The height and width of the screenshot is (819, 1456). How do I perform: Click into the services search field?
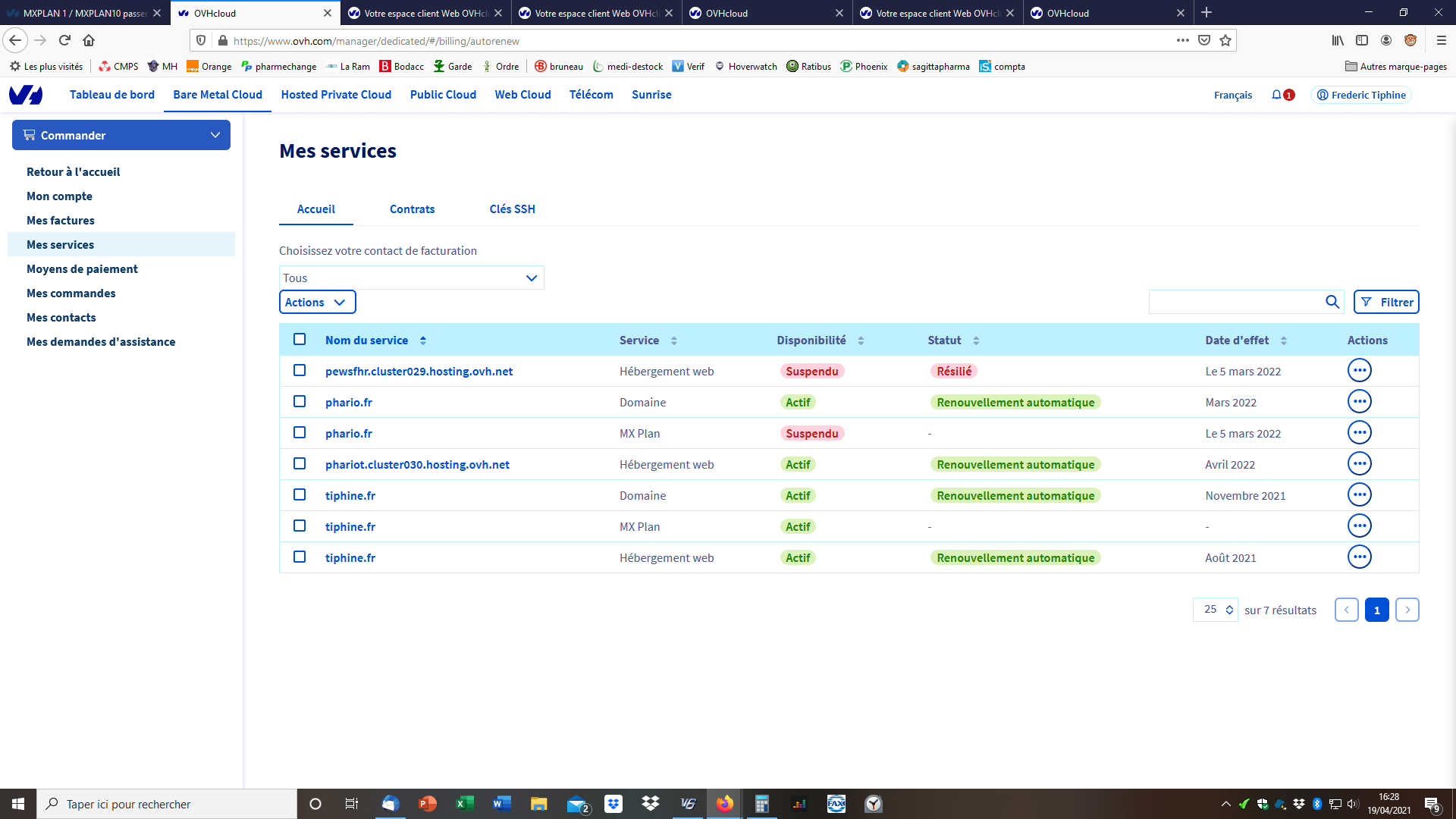[x=1235, y=302]
